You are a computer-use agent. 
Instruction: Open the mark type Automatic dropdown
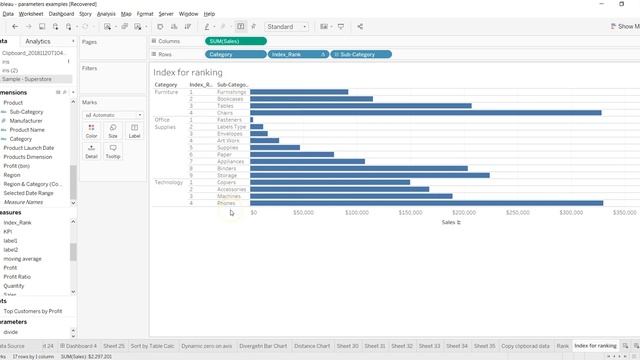click(x=113, y=115)
